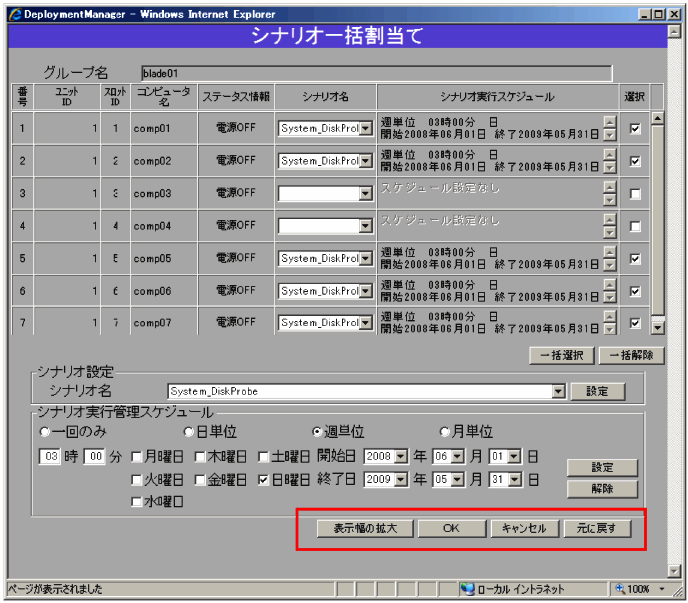This screenshot has width=688, height=603.
Task: Toggle selection checkbox for comp05
Action: click(x=634, y=258)
